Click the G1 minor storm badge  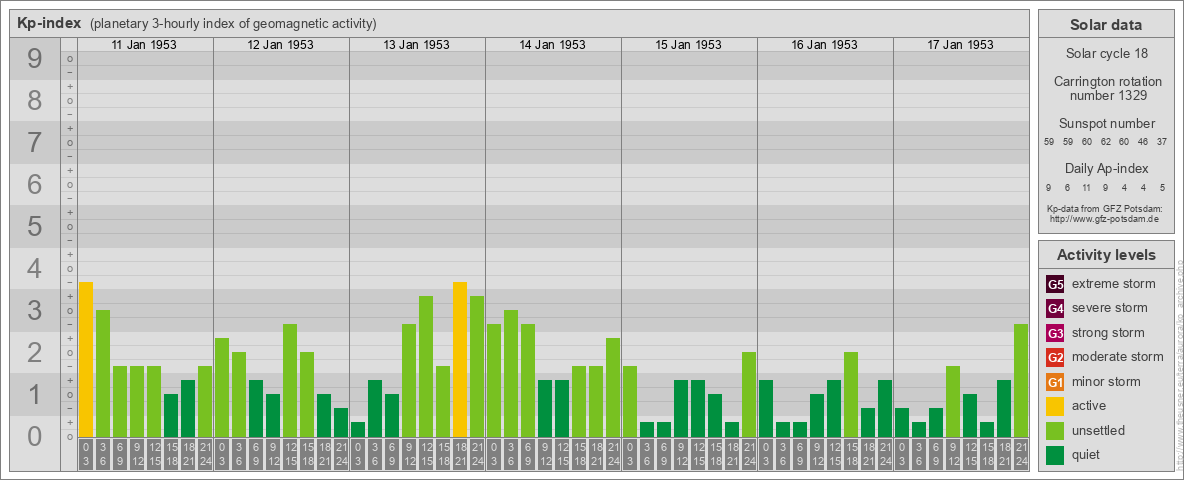(x=1055, y=382)
